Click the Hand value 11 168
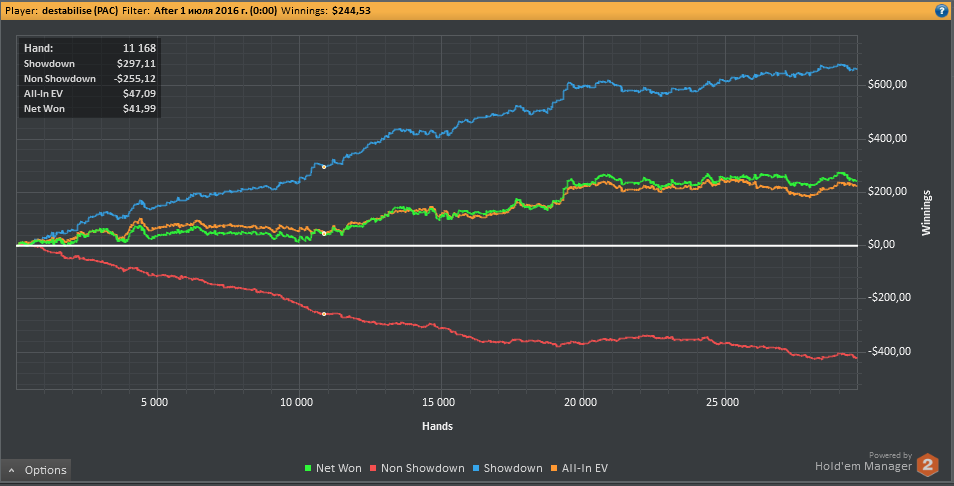 click(139, 47)
